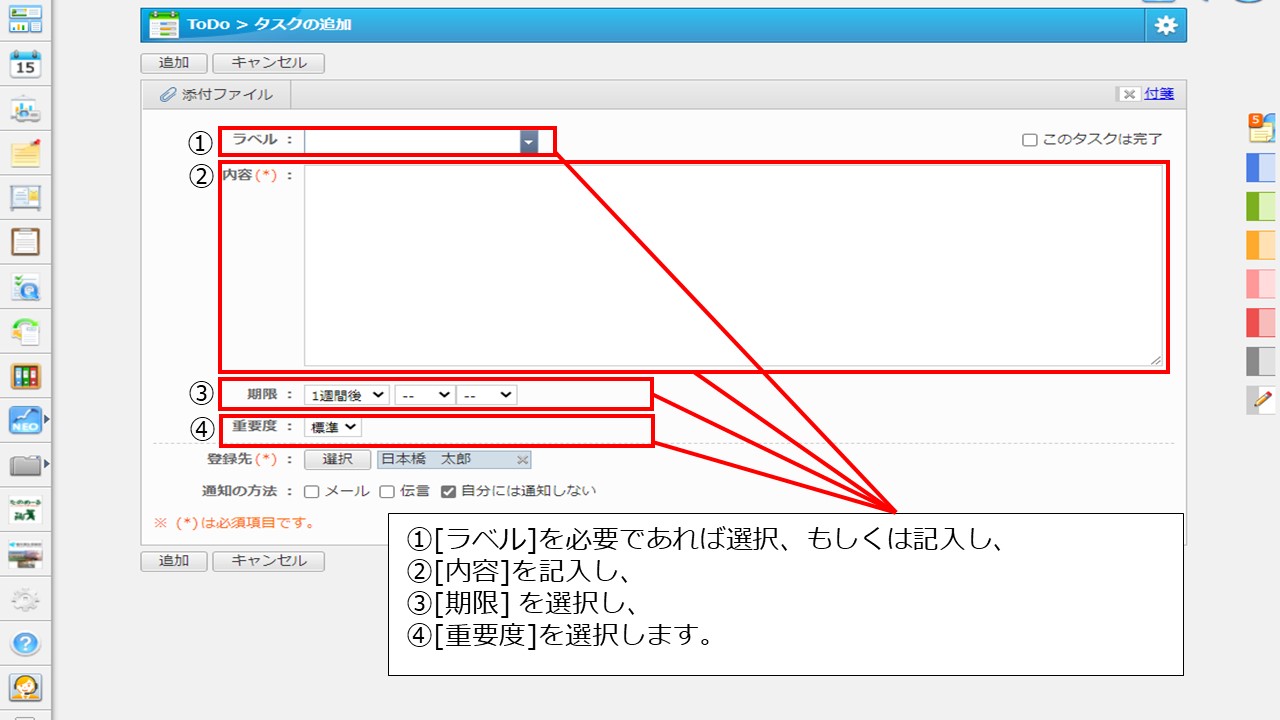Open the gray gear sidebar icon
Viewport: 1280px width, 720px height.
click(x=25, y=599)
